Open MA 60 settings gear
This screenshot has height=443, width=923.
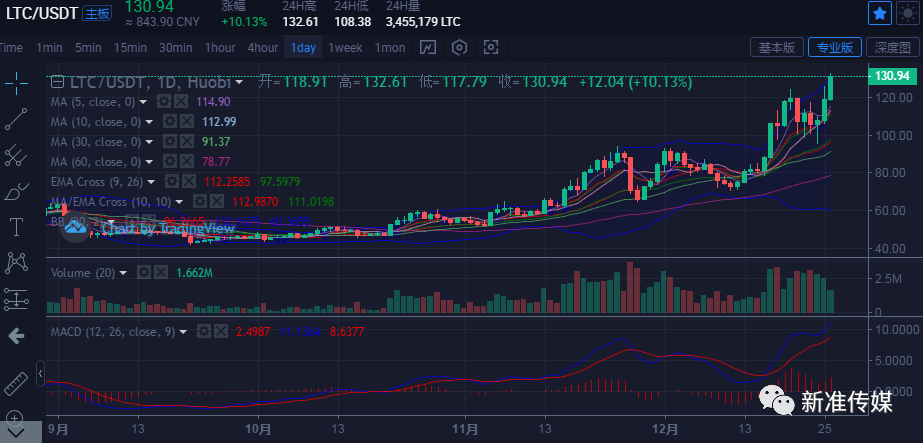(170, 162)
